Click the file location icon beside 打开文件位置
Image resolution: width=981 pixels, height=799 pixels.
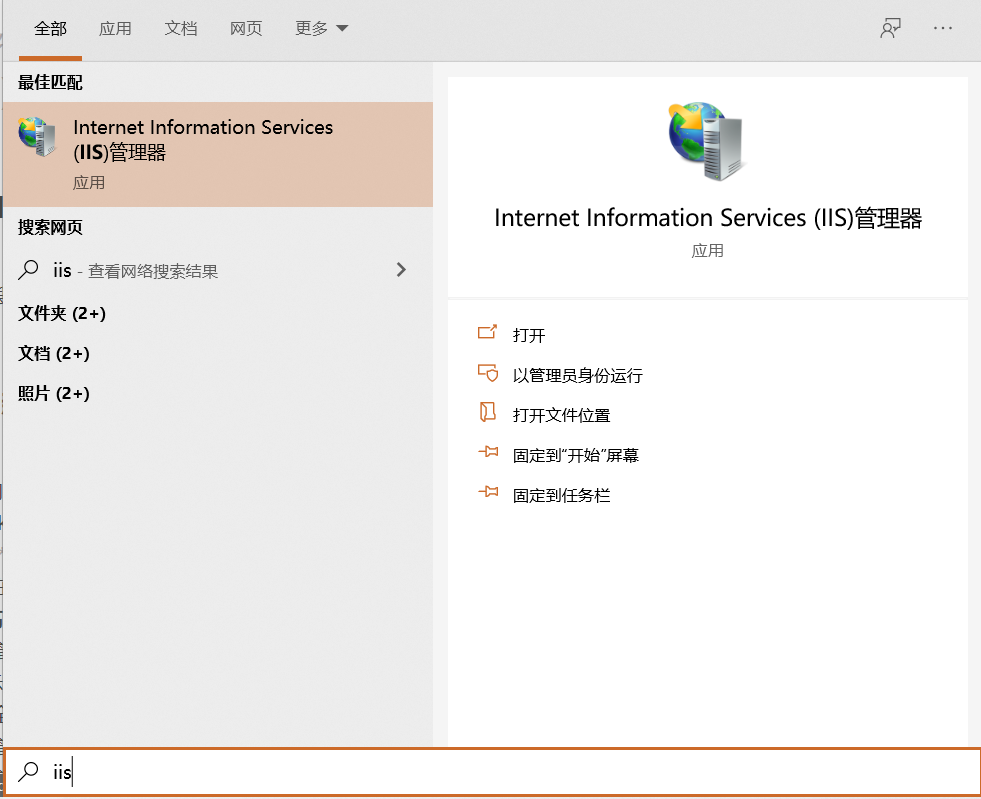[x=489, y=413]
